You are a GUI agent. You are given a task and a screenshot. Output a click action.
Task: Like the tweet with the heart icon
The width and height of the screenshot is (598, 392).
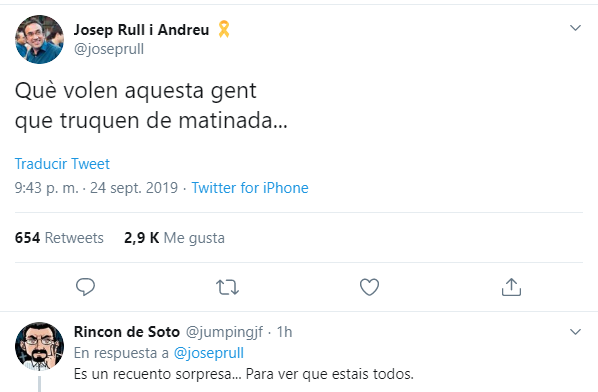coord(370,287)
